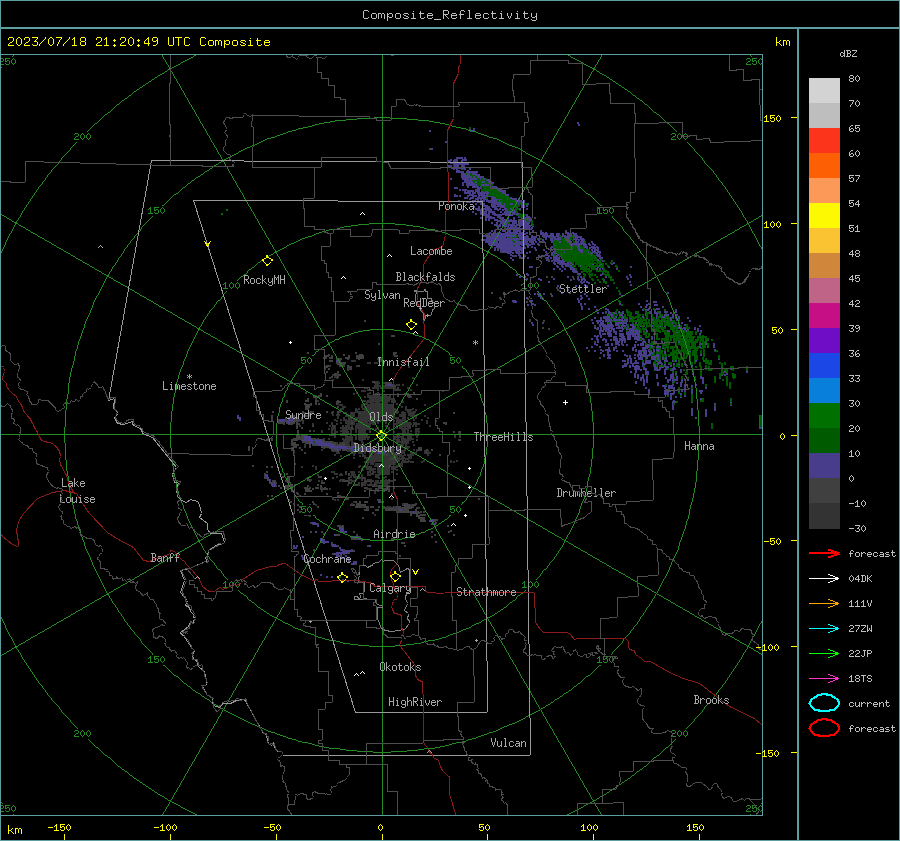Click the yellow radar center marker at Didsbury
Screen dimensions: 900x841
point(381,436)
